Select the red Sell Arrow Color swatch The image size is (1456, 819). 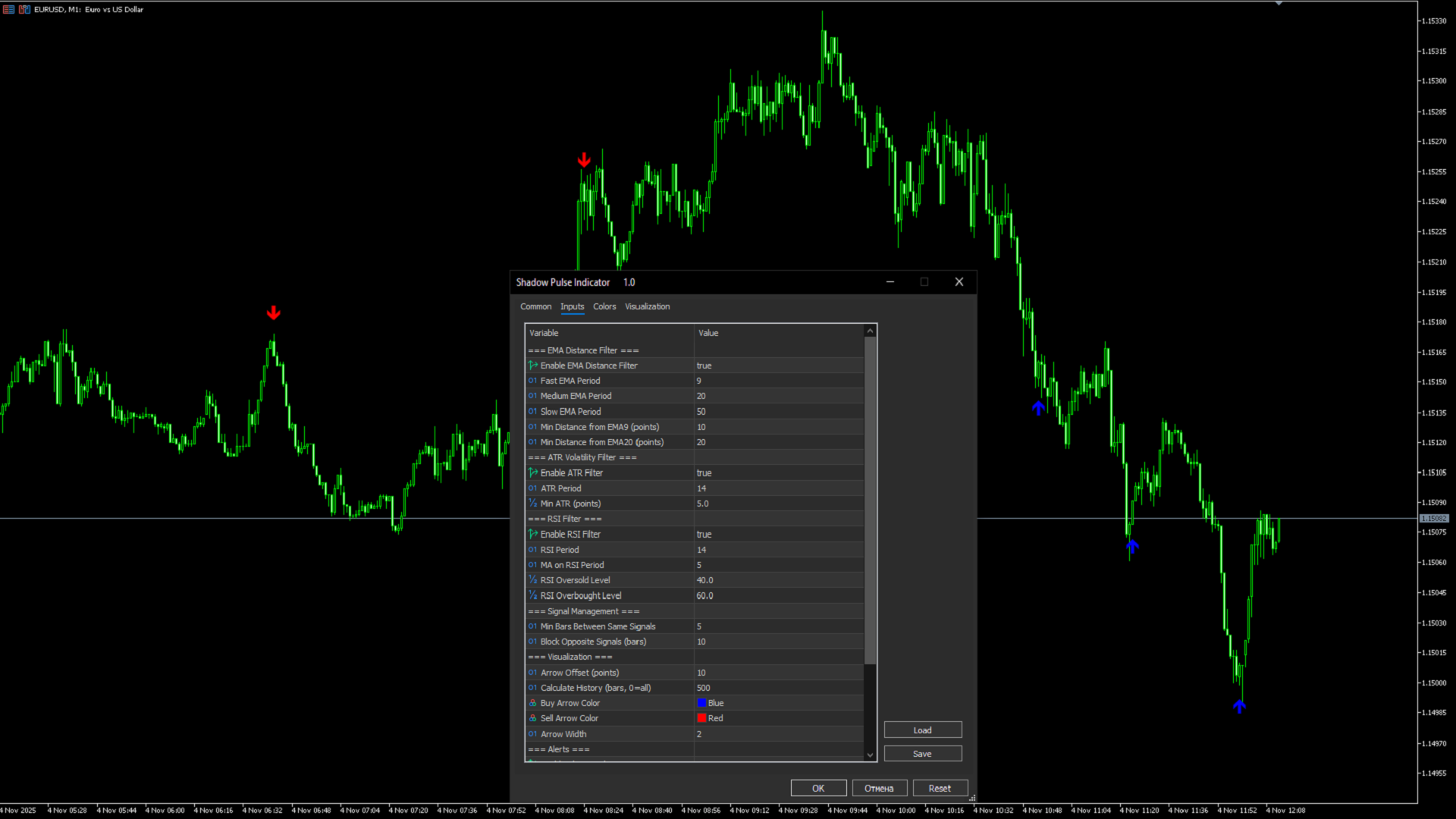[x=701, y=718]
